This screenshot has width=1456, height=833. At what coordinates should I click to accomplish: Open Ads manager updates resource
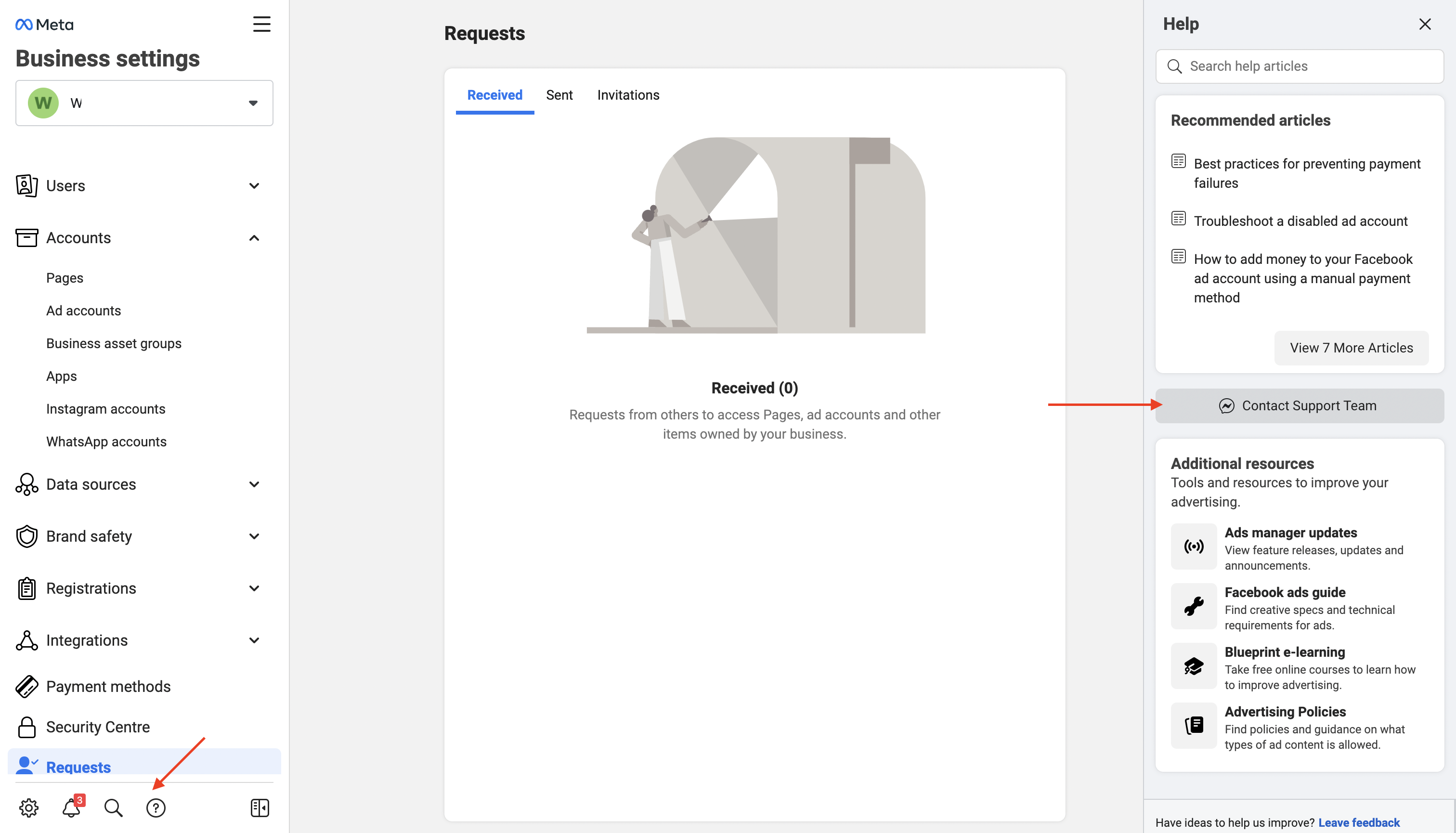[1291, 533]
